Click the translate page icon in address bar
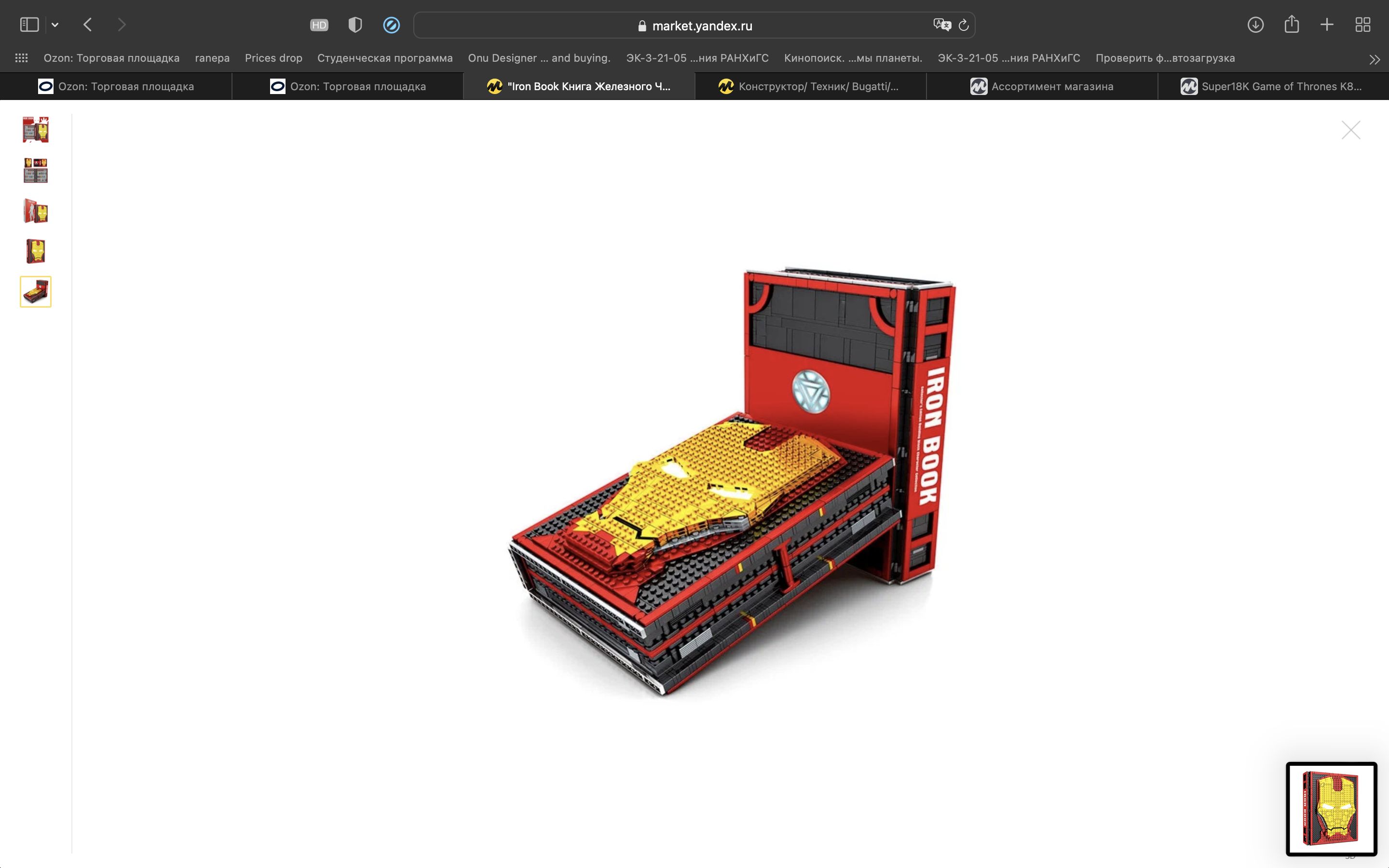The image size is (1389, 868). tap(941, 25)
